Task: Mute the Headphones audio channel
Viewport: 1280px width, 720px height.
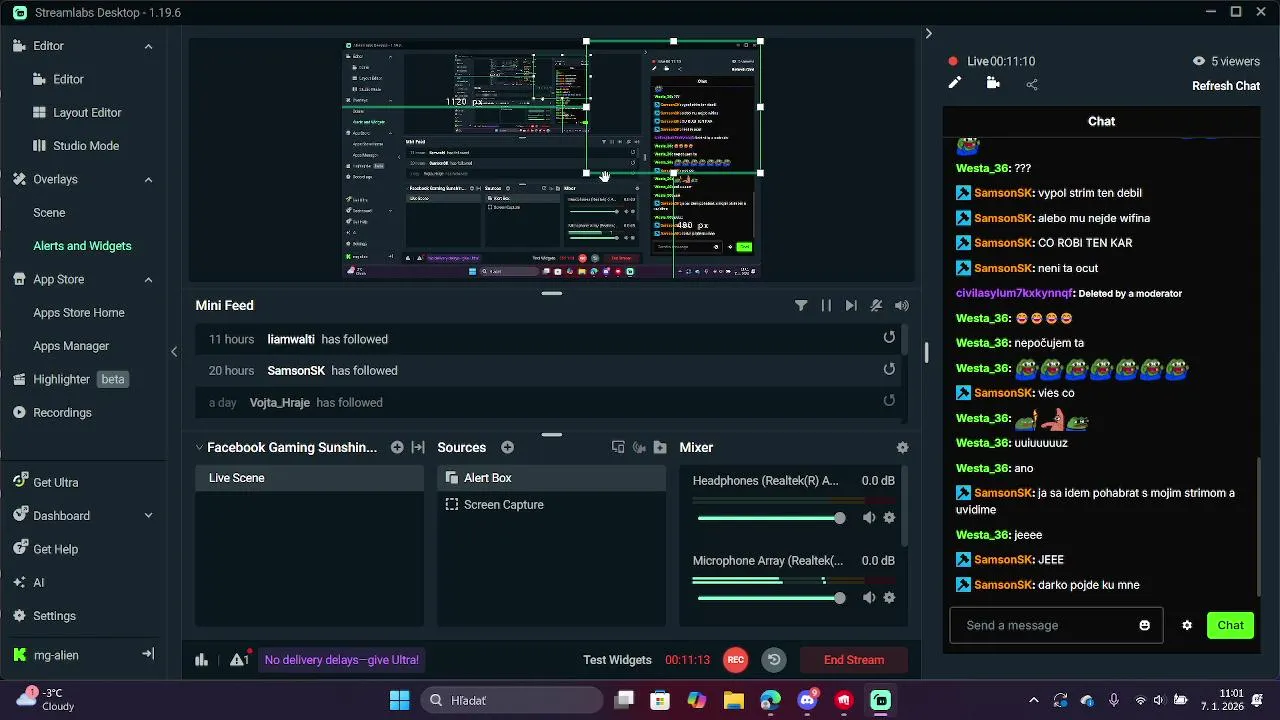Action: (x=869, y=518)
